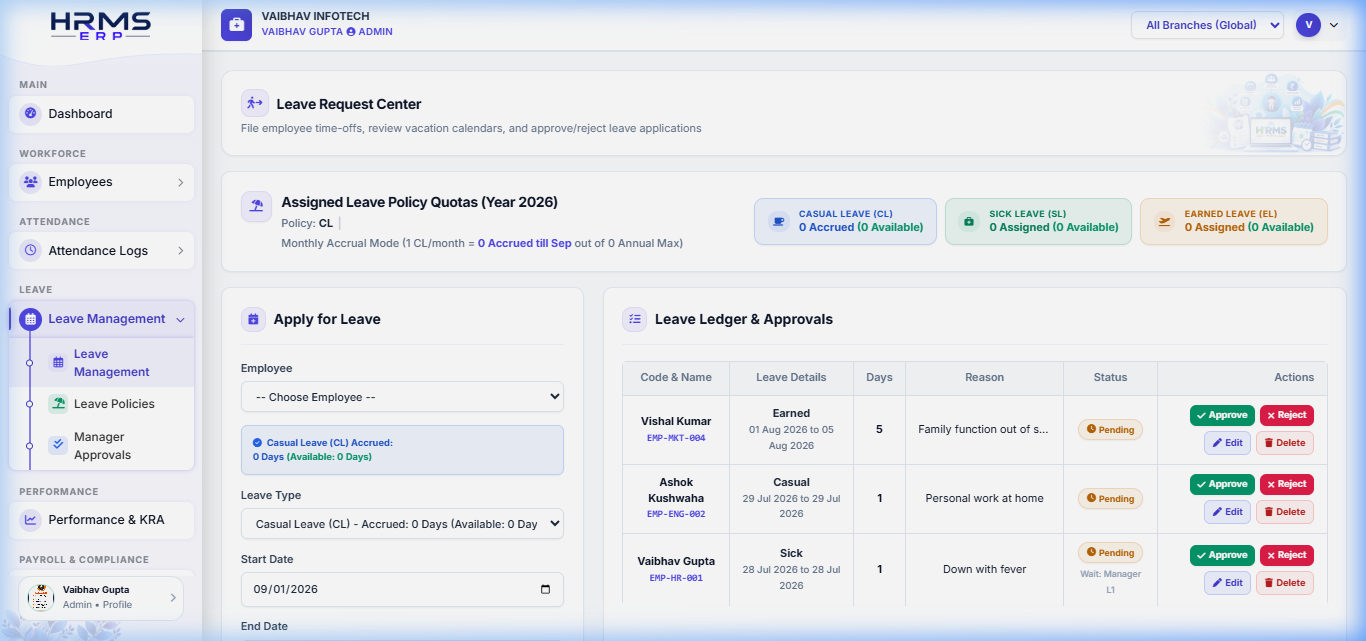The height and width of the screenshot is (641, 1366).
Task: Go to Leave Policies page
Action: pos(102,404)
